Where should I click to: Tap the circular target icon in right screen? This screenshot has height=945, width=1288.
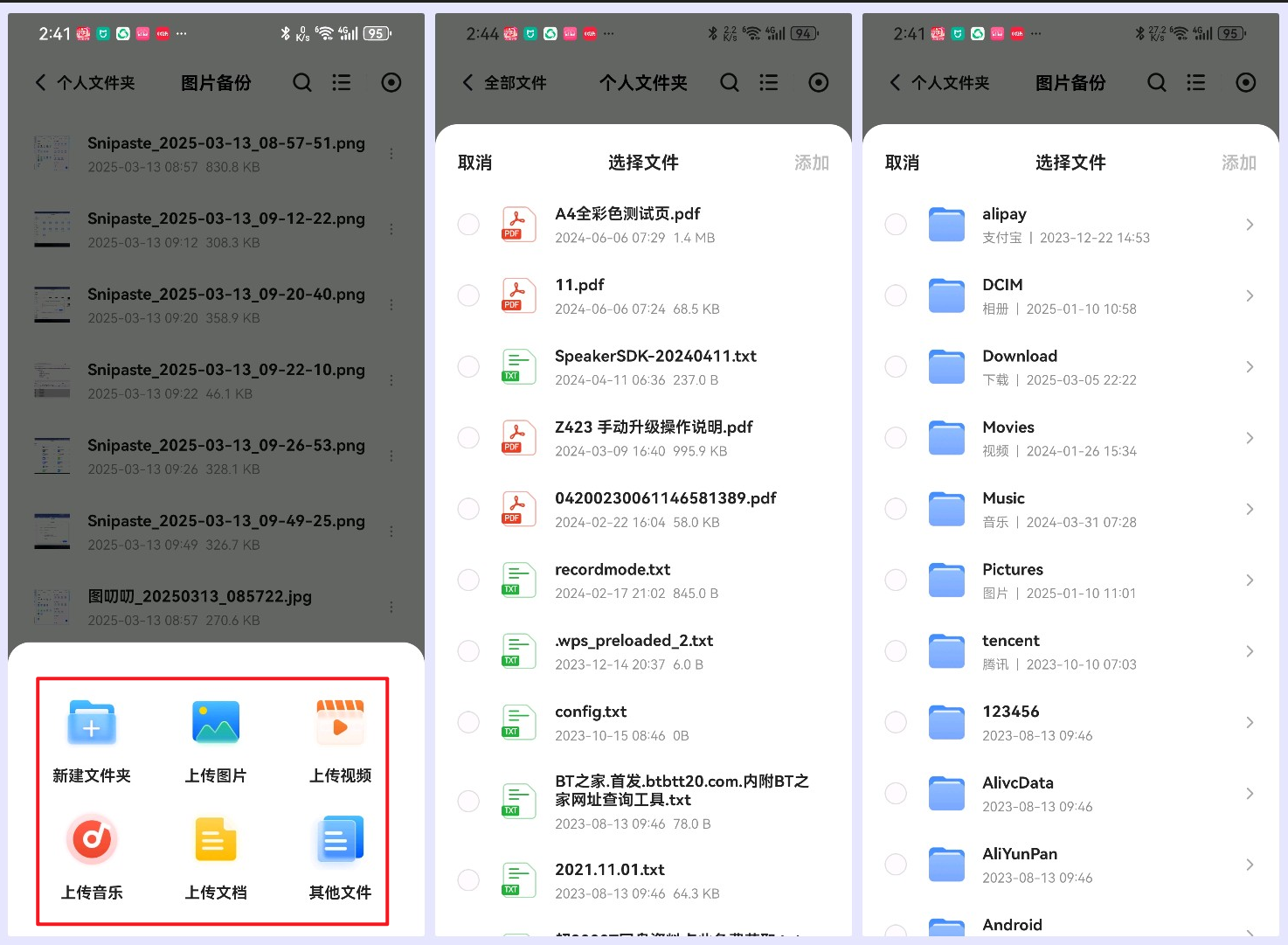(1246, 82)
